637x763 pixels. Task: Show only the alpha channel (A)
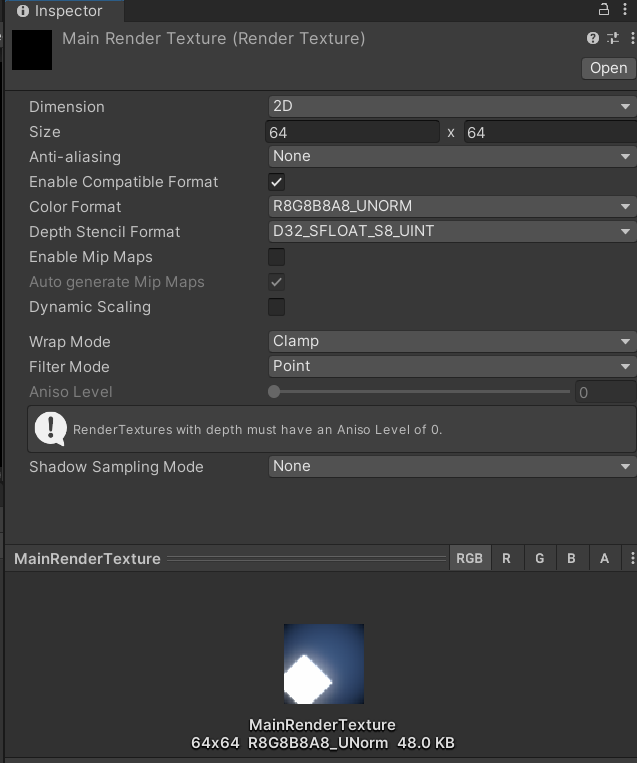[604, 559]
